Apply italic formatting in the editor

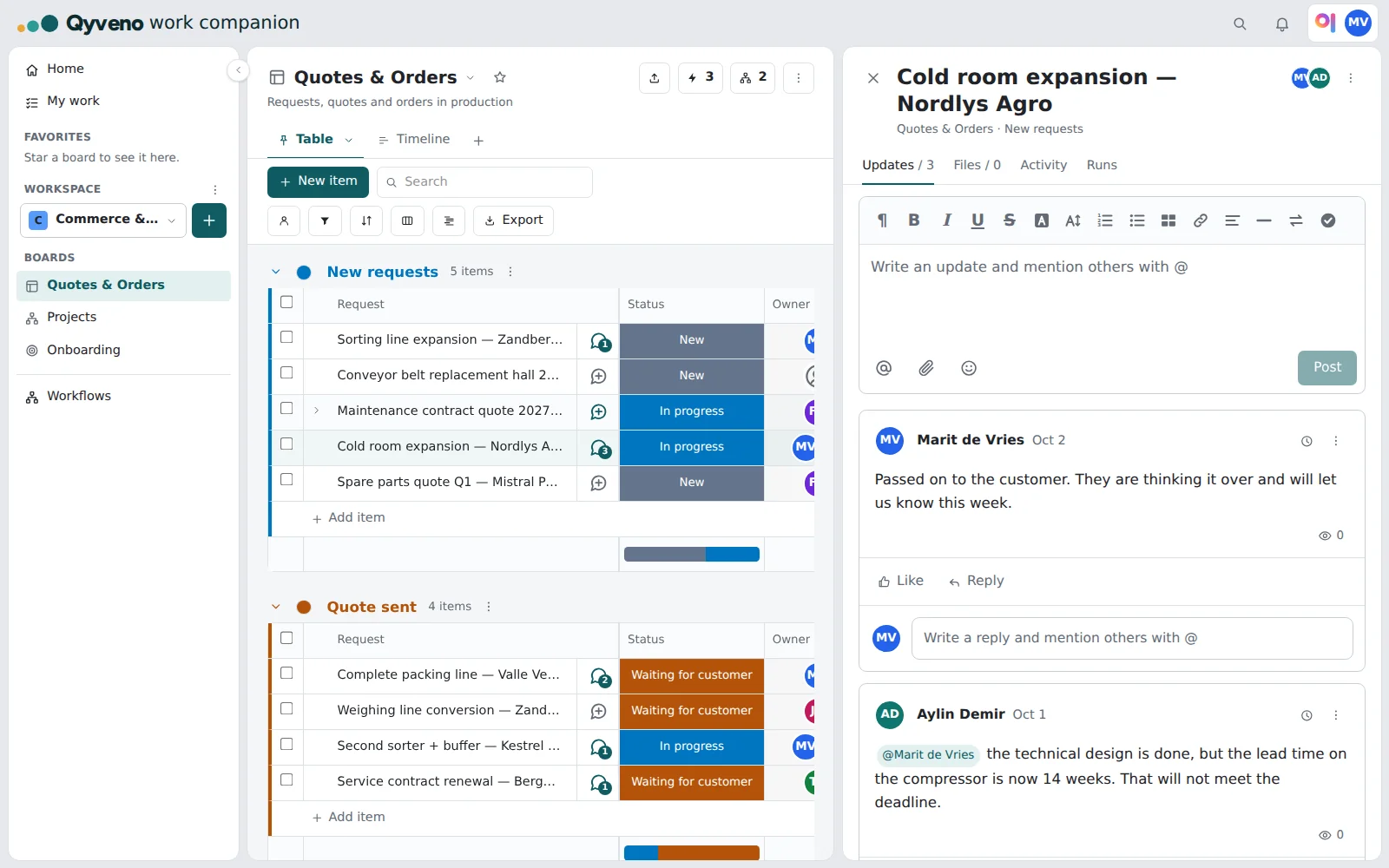(946, 220)
